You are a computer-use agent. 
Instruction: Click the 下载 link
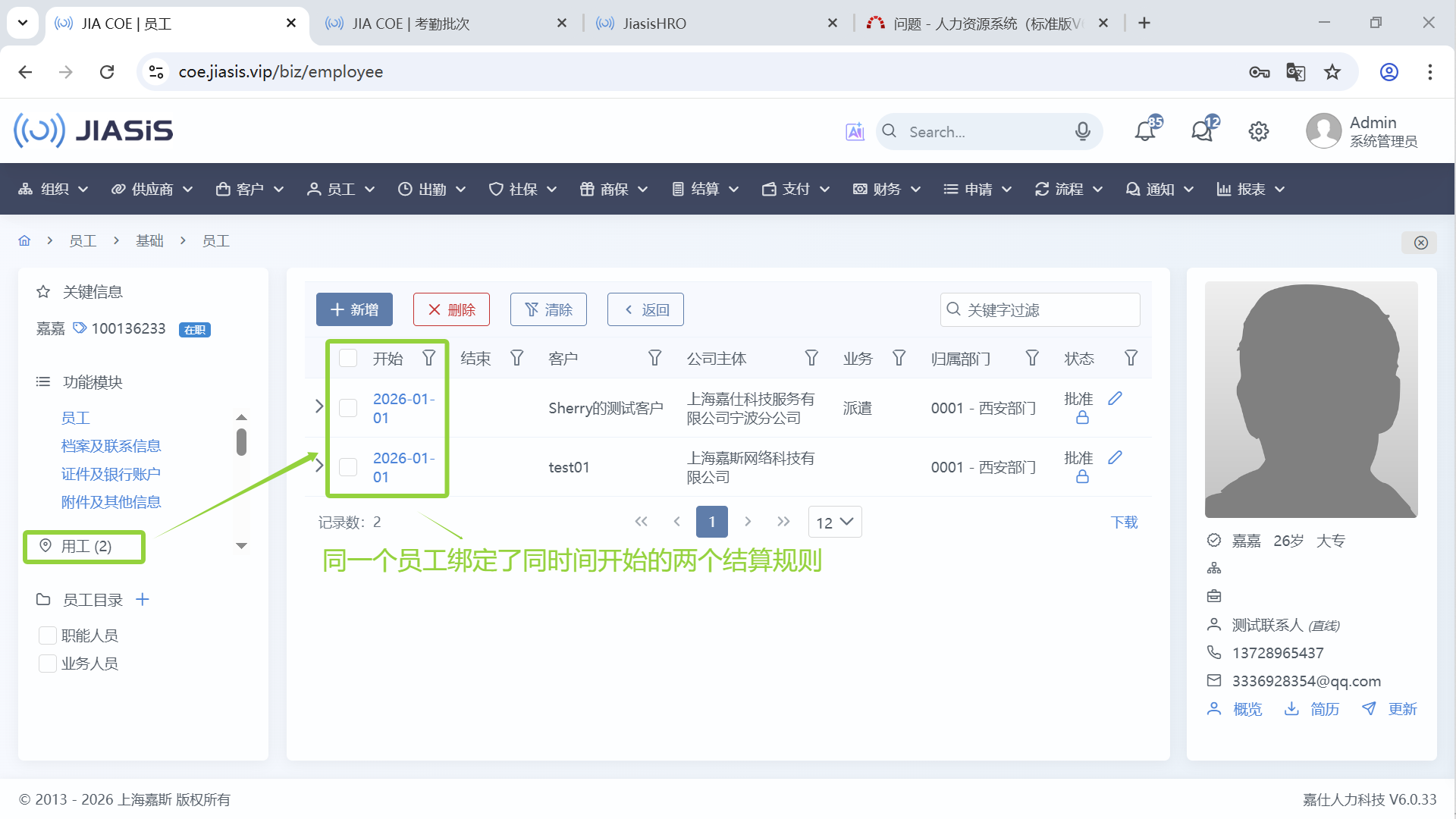pyautogui.click(x=1124, y=522)
